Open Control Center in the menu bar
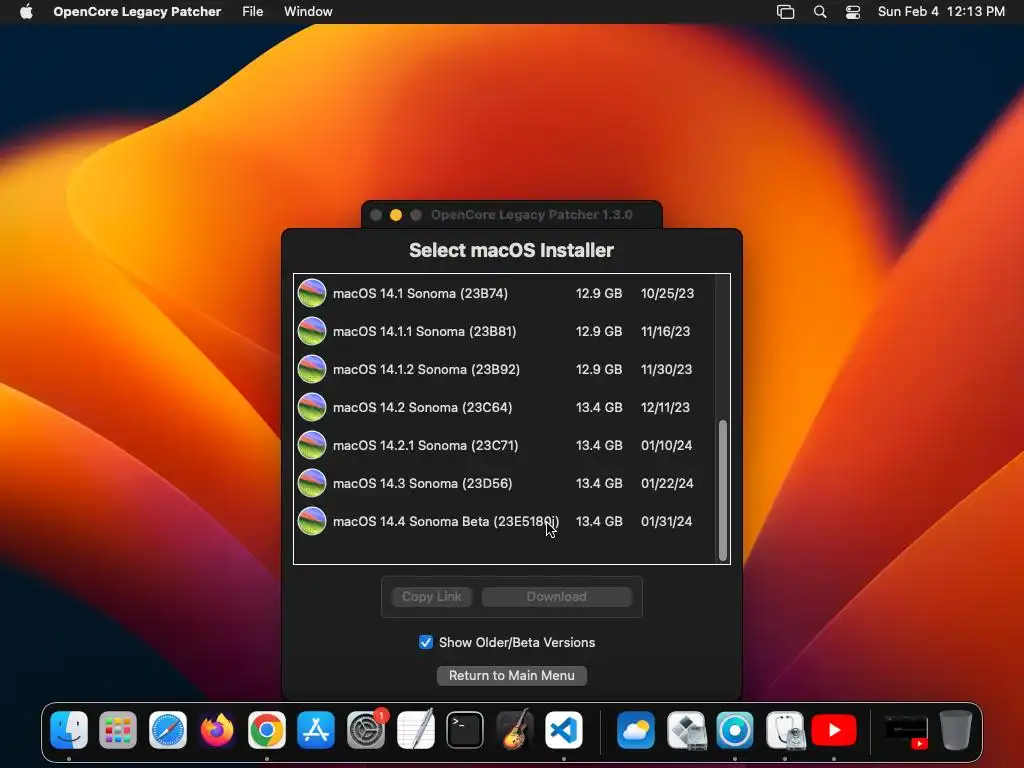The image size is (1024, 768). 853,11
